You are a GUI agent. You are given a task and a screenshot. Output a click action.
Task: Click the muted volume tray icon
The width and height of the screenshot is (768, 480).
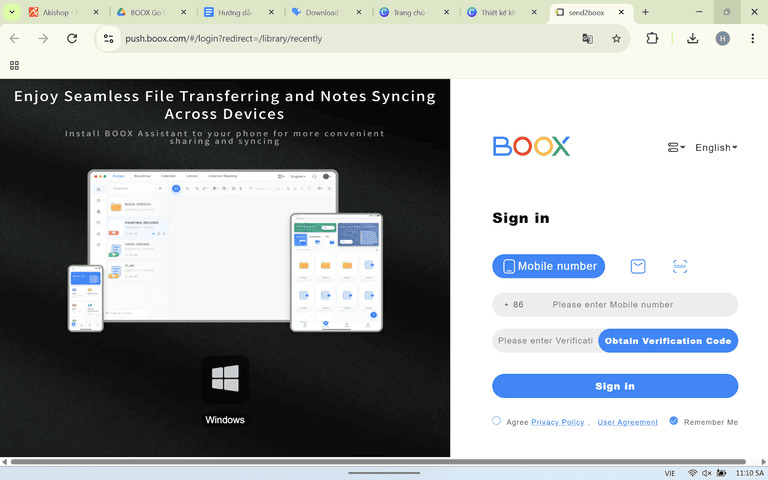tap(706, 473)
